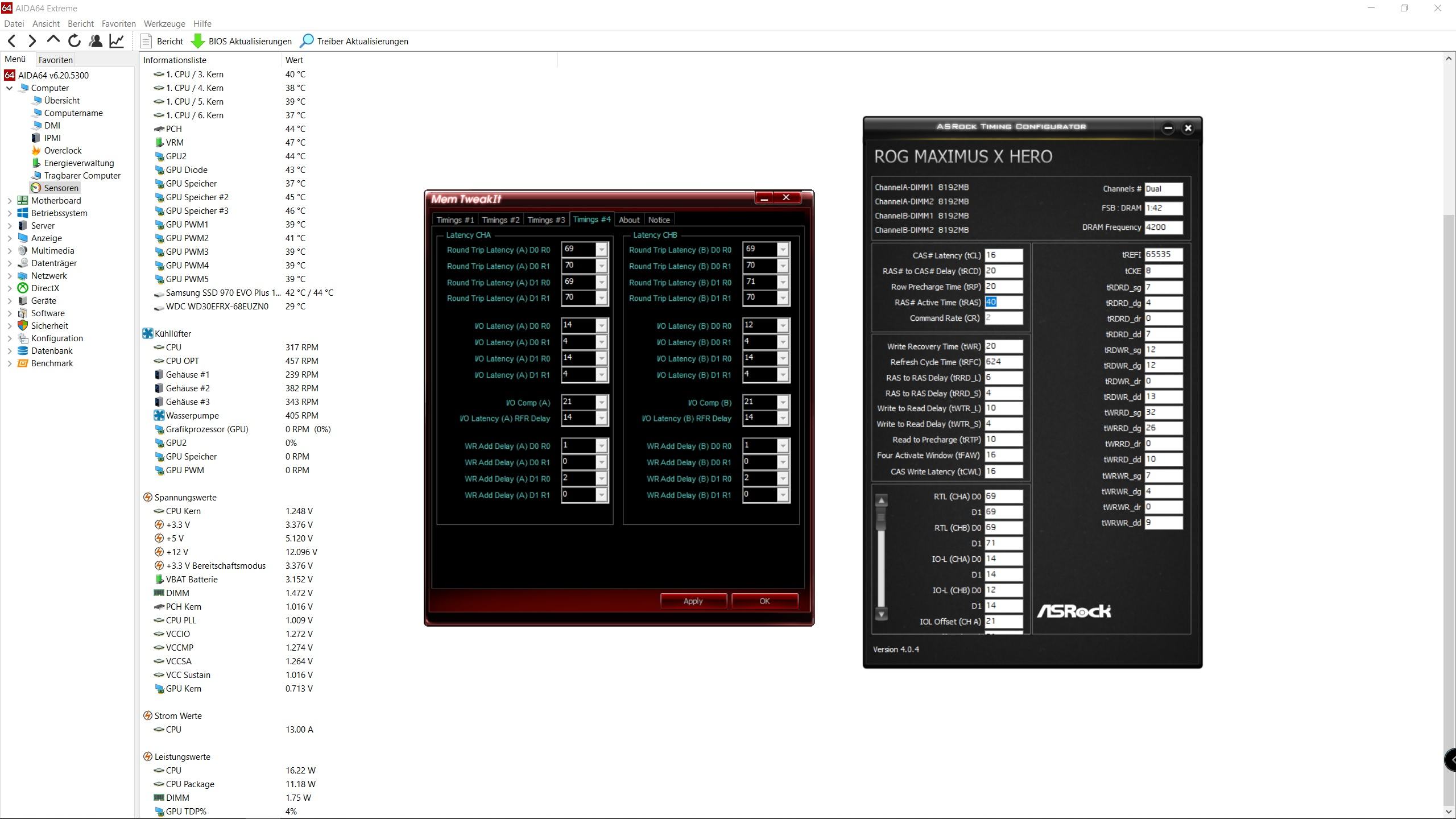This screenshot has height=819, width=1456.
Task: Expand the Betriebssystem tree node
Action: (x=9, y=213)
